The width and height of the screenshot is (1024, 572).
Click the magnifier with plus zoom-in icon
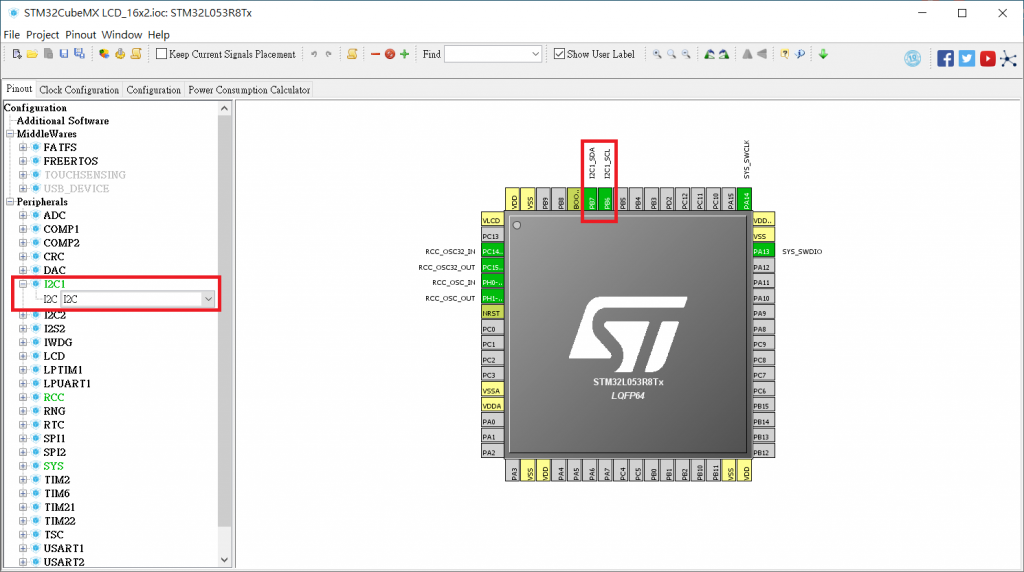(657, 54)
